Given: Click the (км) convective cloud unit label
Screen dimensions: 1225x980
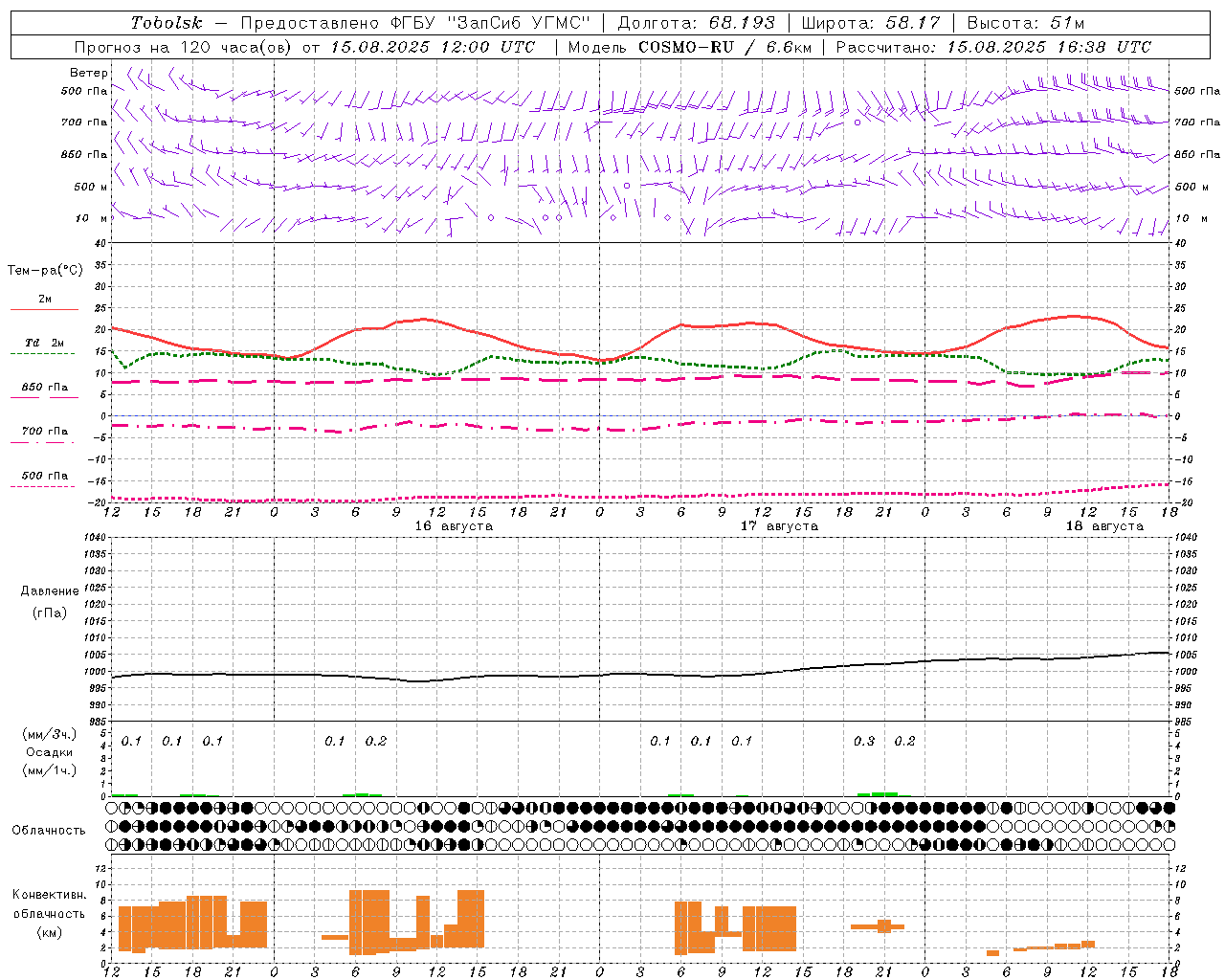Looking at the screenshot, I should [x=50, y=932].
